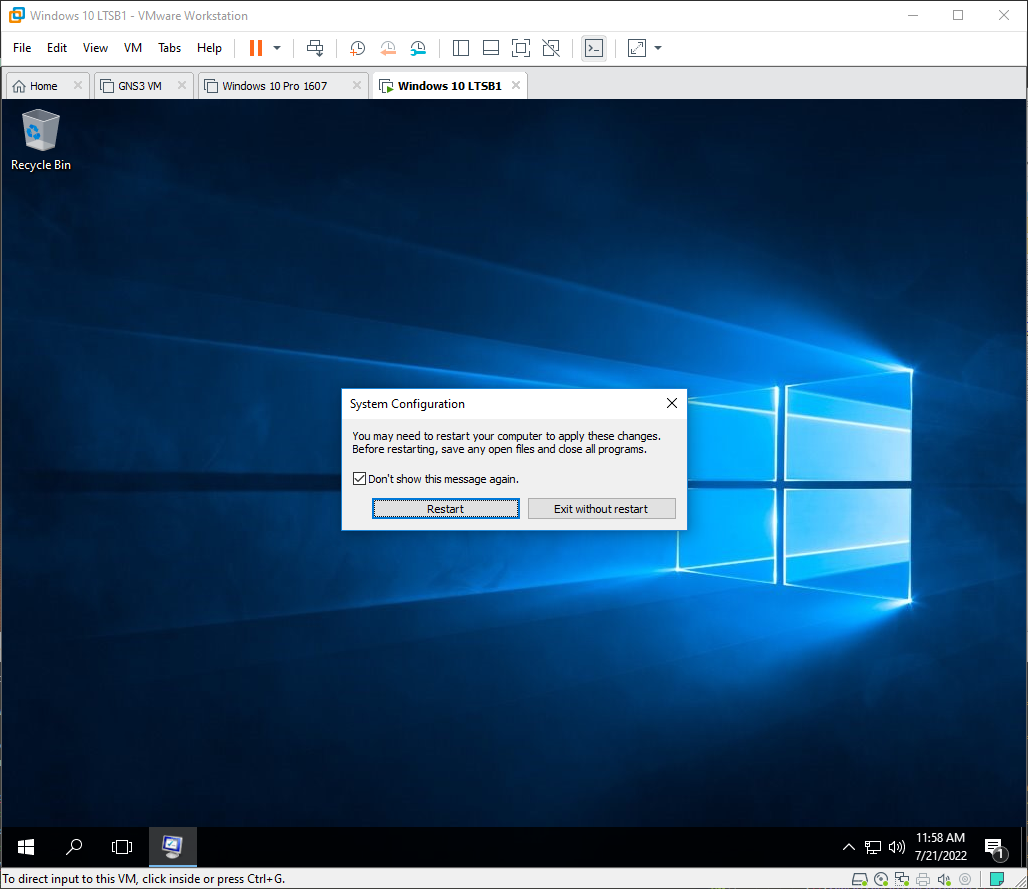Uncheck "Don't show this message again"
This screenshot has height=889, width=1028.
point(359,479)
